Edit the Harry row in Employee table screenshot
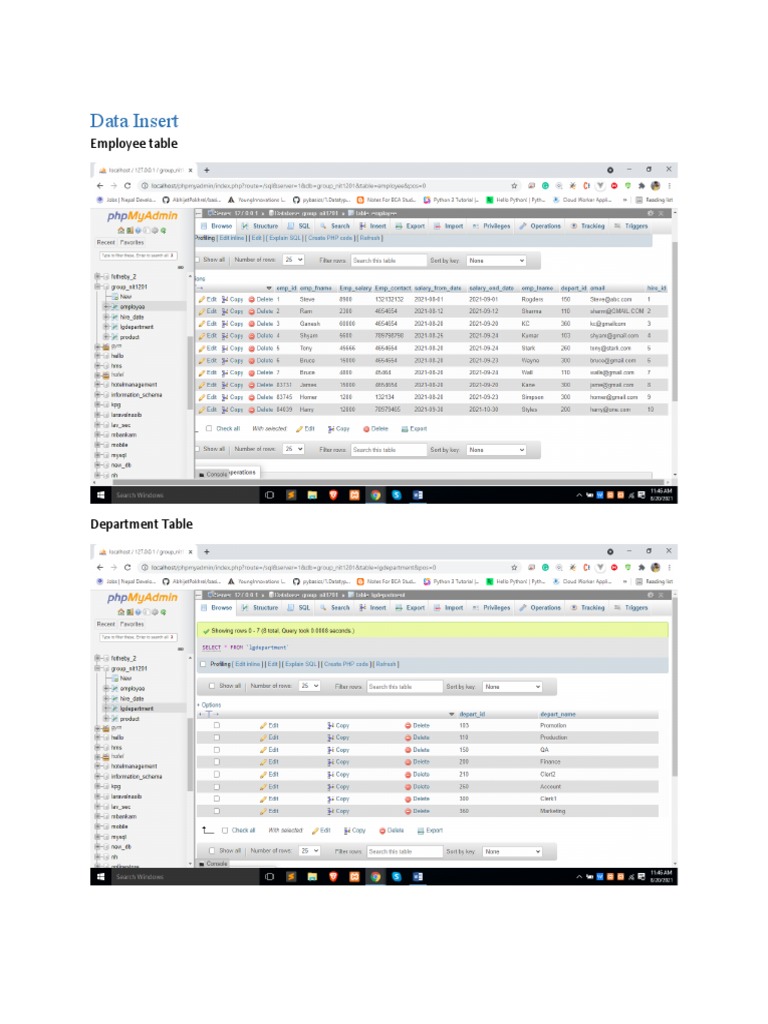The height and width of the screenshot is (1024, 768). [207, 409]
